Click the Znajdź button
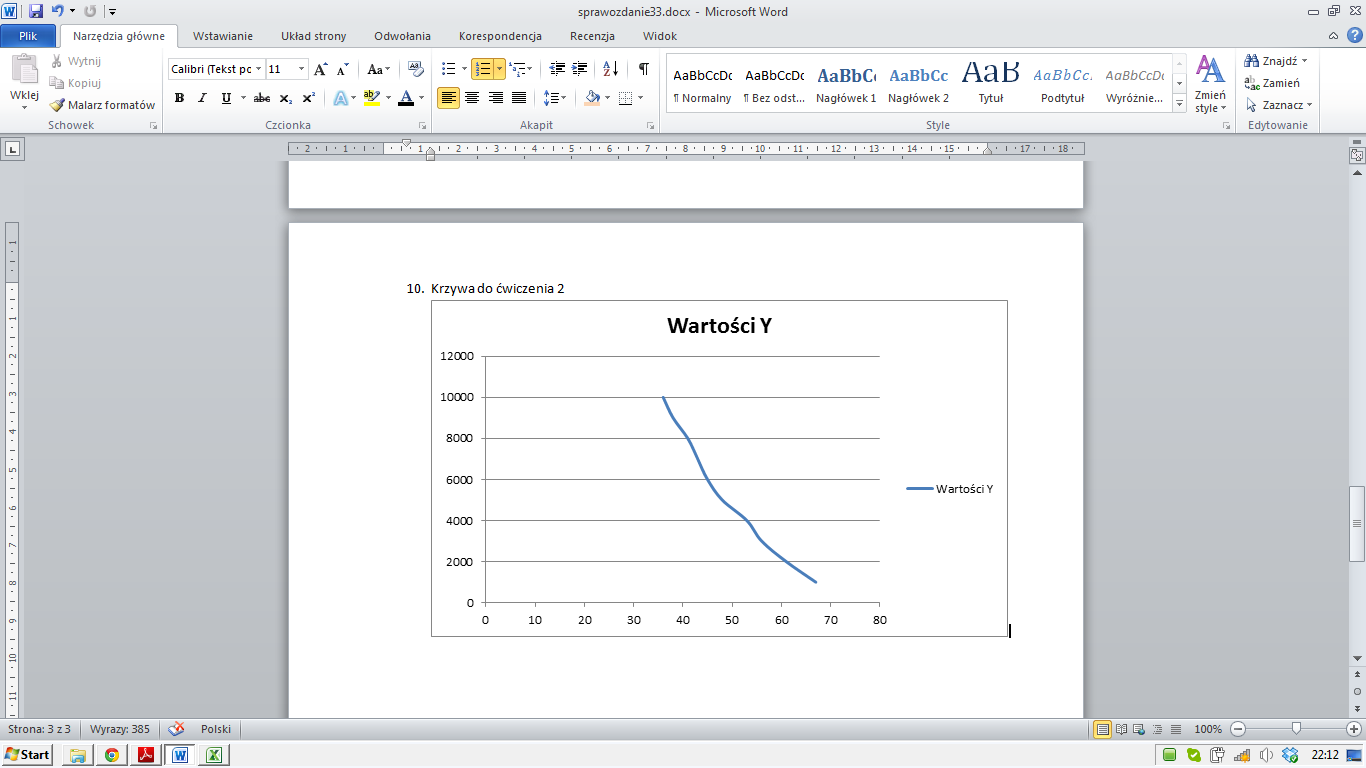 click(1275, 61)
